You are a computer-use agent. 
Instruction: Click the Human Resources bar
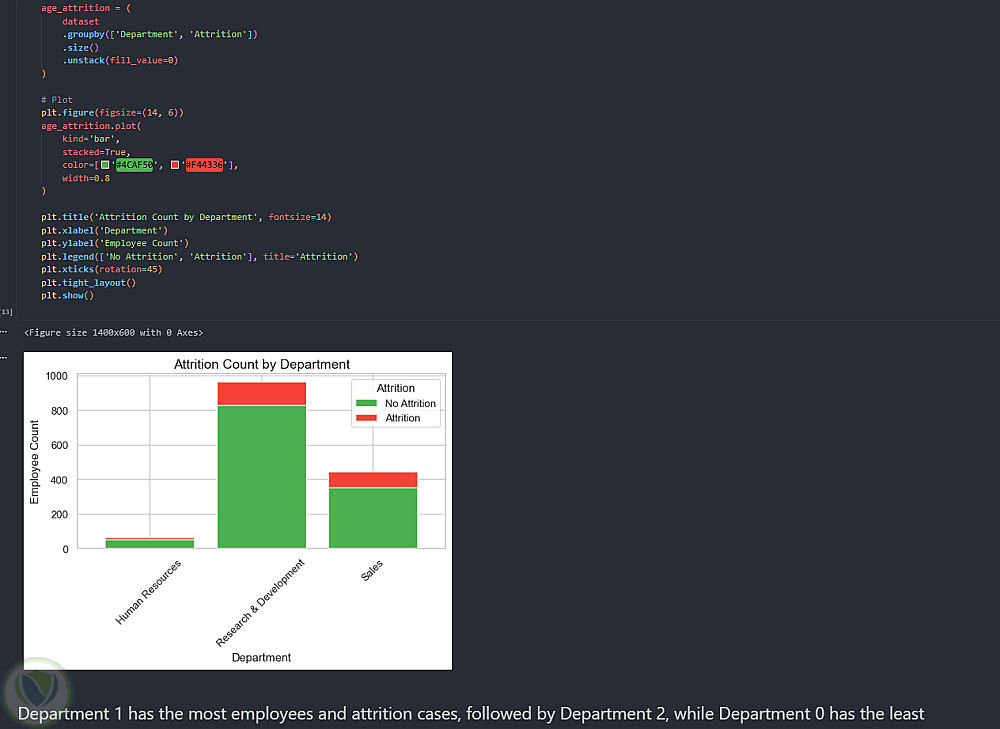click(150, 543)
